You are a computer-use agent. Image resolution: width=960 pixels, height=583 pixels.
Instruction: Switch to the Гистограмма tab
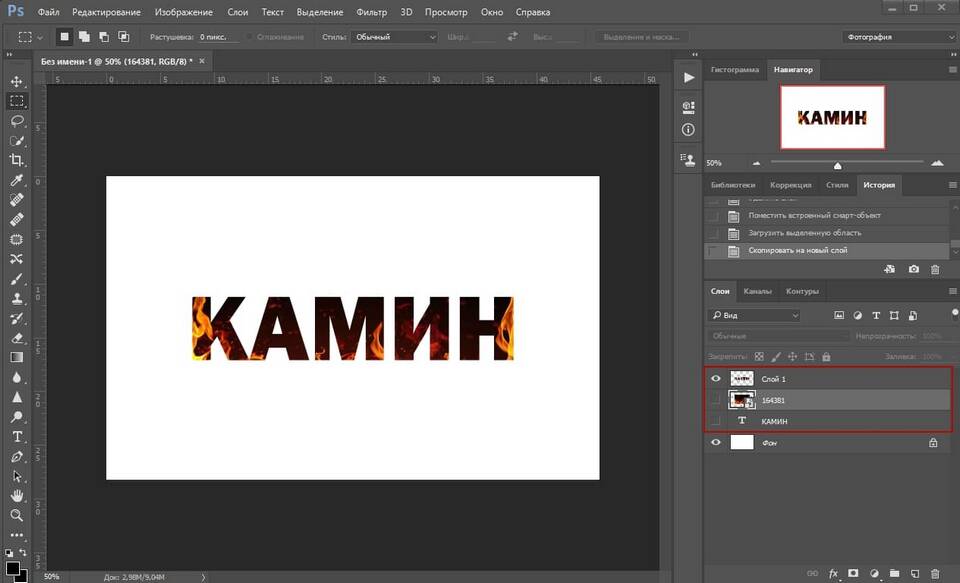[735, 69]
